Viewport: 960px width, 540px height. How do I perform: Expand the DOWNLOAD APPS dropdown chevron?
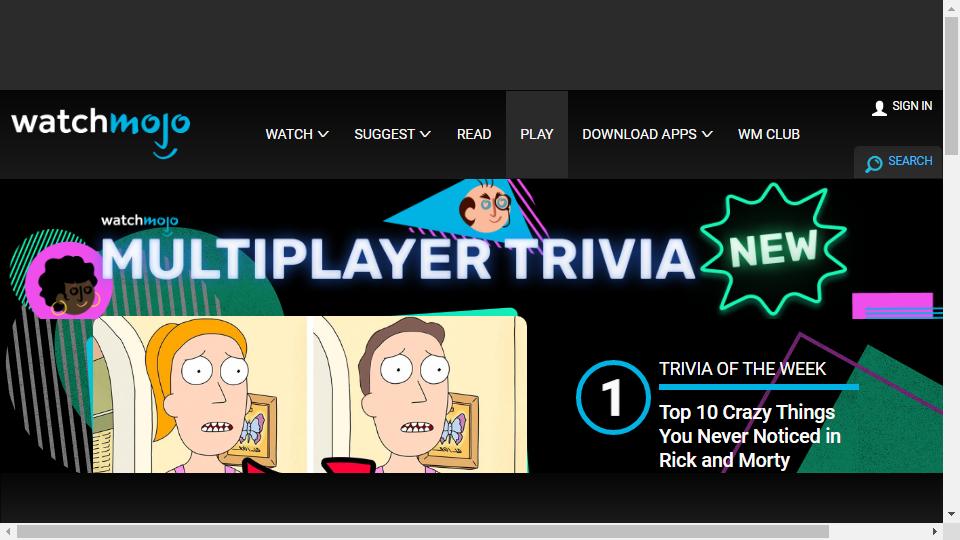coord(707,134)
